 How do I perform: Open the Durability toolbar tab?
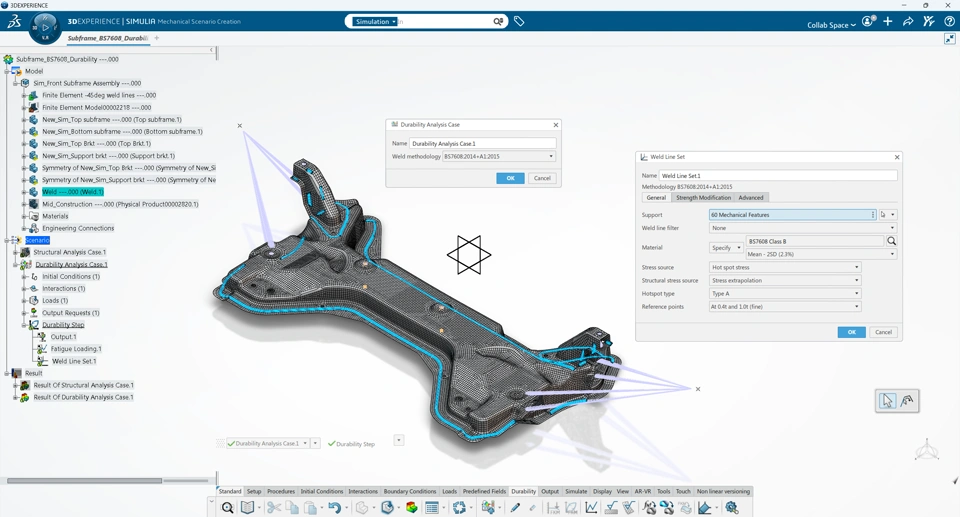[x=523, y=491]
